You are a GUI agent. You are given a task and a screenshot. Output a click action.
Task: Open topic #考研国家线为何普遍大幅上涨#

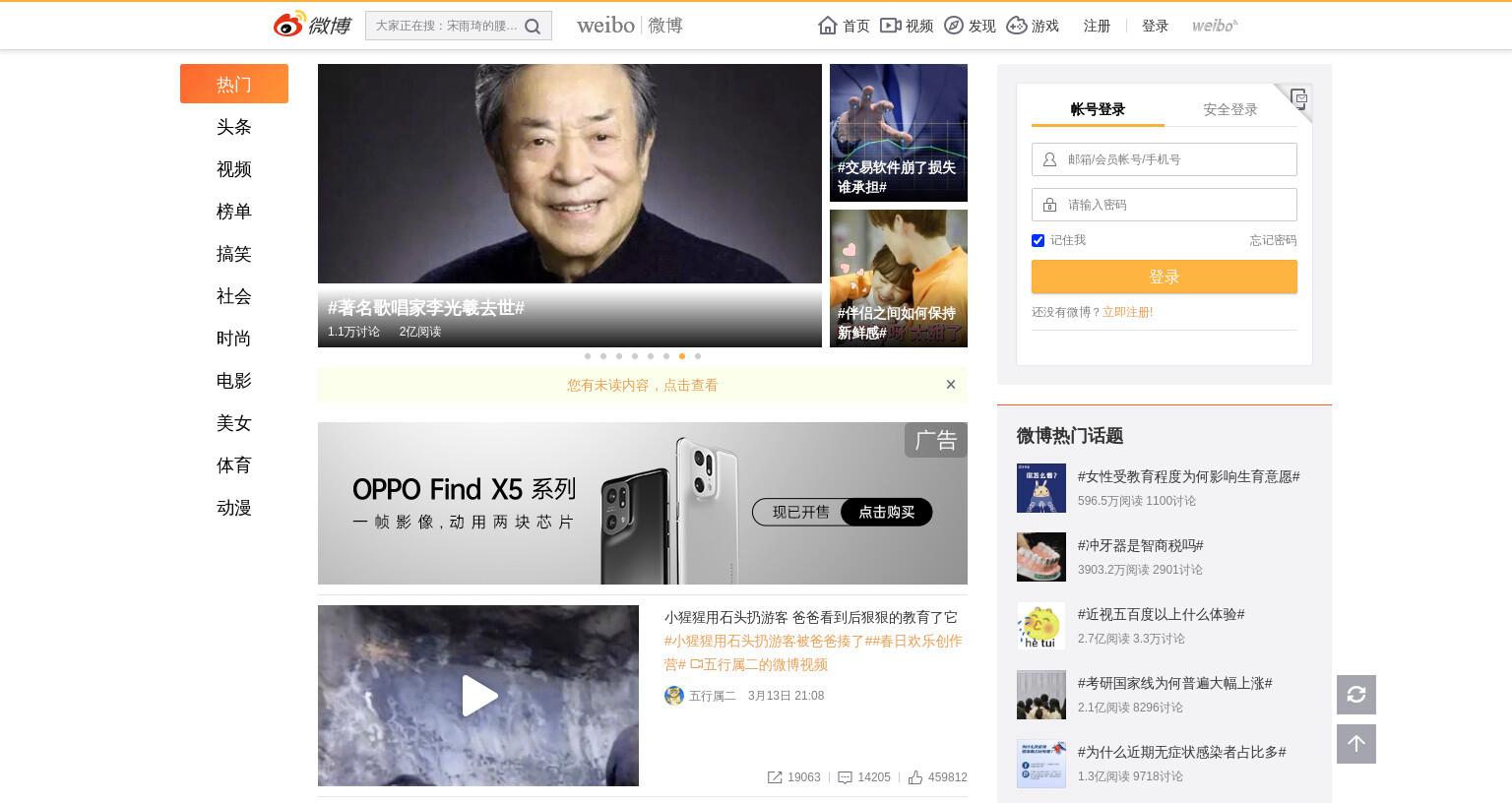(x=1174, y=683)
